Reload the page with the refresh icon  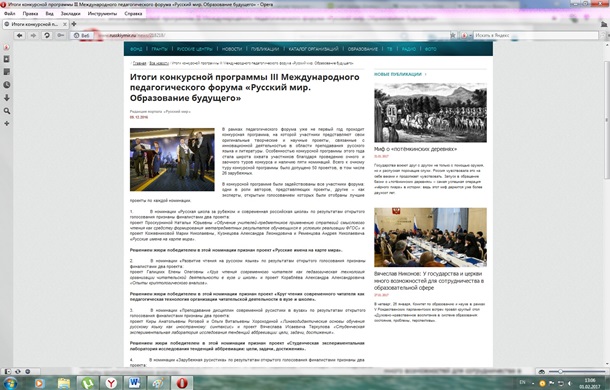coord(47,35)
